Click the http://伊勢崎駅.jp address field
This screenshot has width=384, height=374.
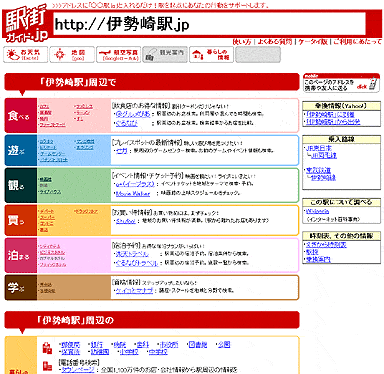(209, 24)
